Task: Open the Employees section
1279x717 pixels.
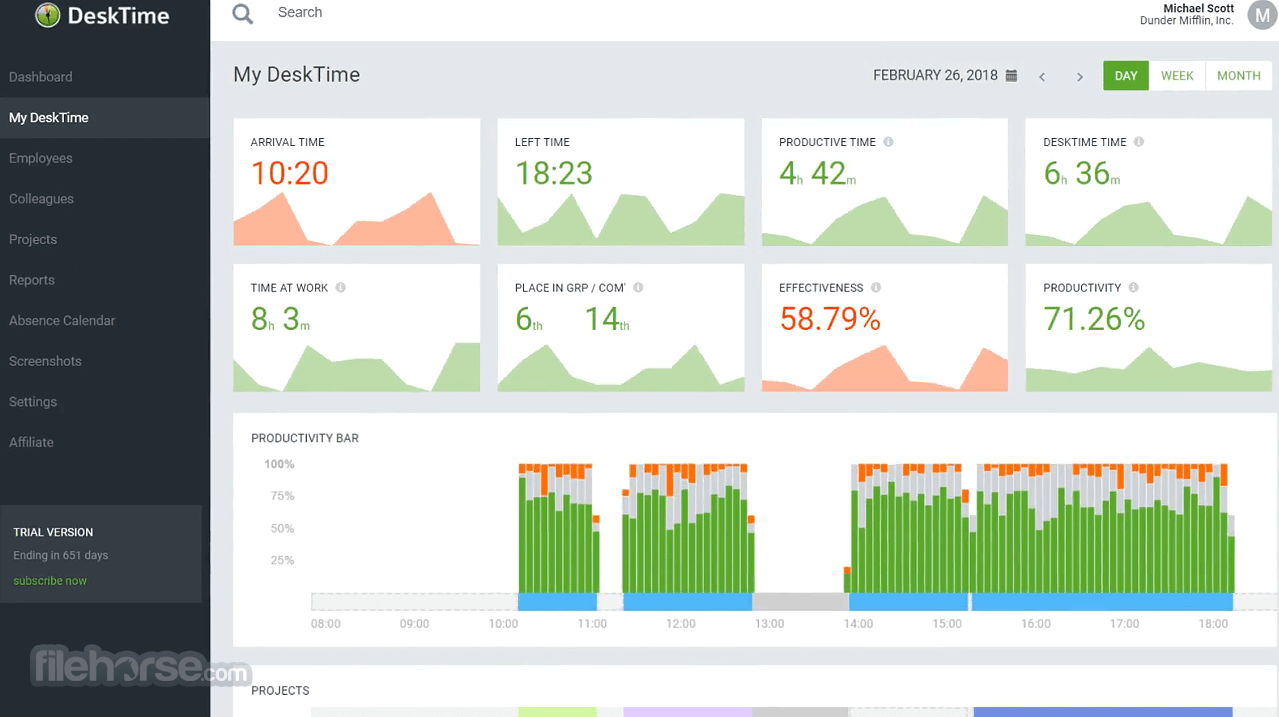Action: [x=41, y=158]
